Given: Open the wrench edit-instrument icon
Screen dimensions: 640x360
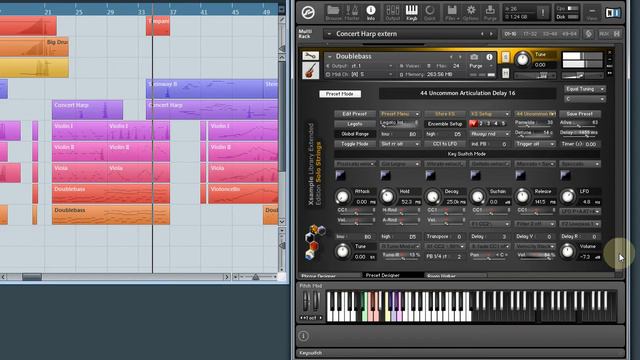Looking at the screenshot, I should click(310, 56).
